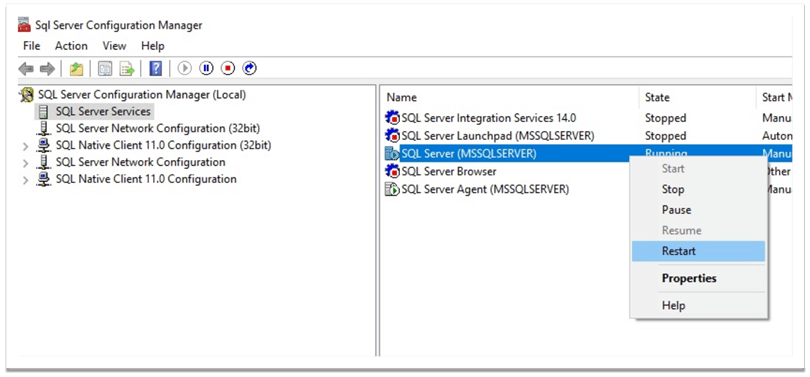810x377 pixels.
Task: Click the Export List toolbar icon
Action: point(127,68)
